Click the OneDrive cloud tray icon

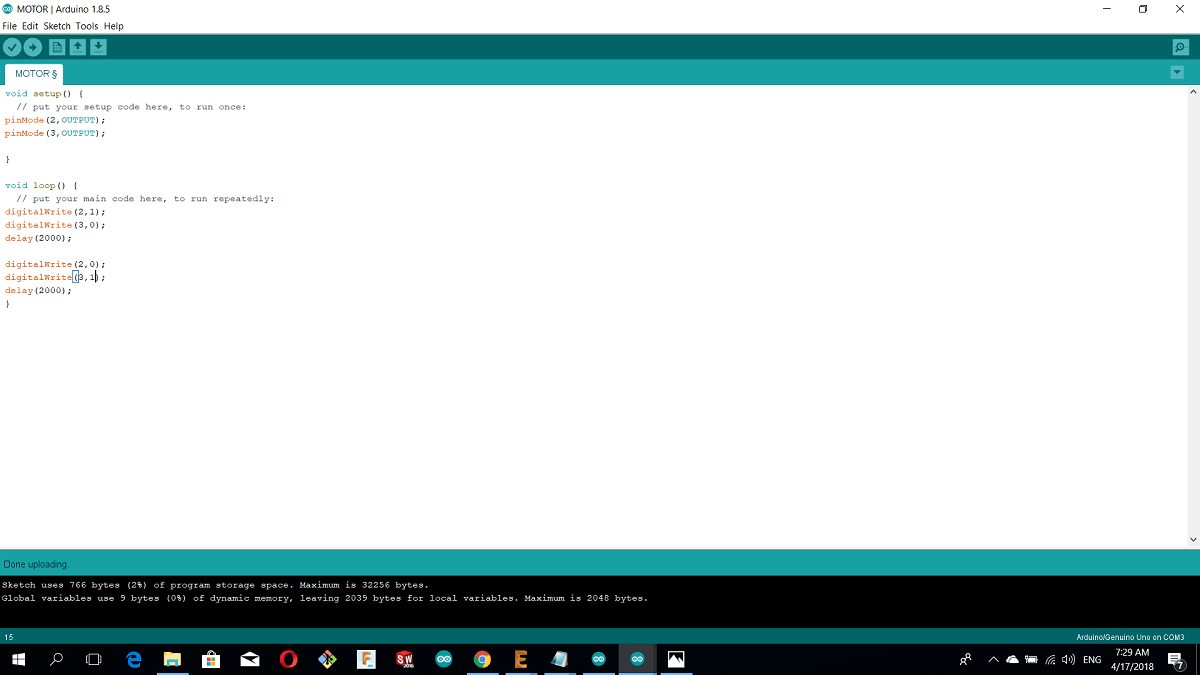(1012, 659)
